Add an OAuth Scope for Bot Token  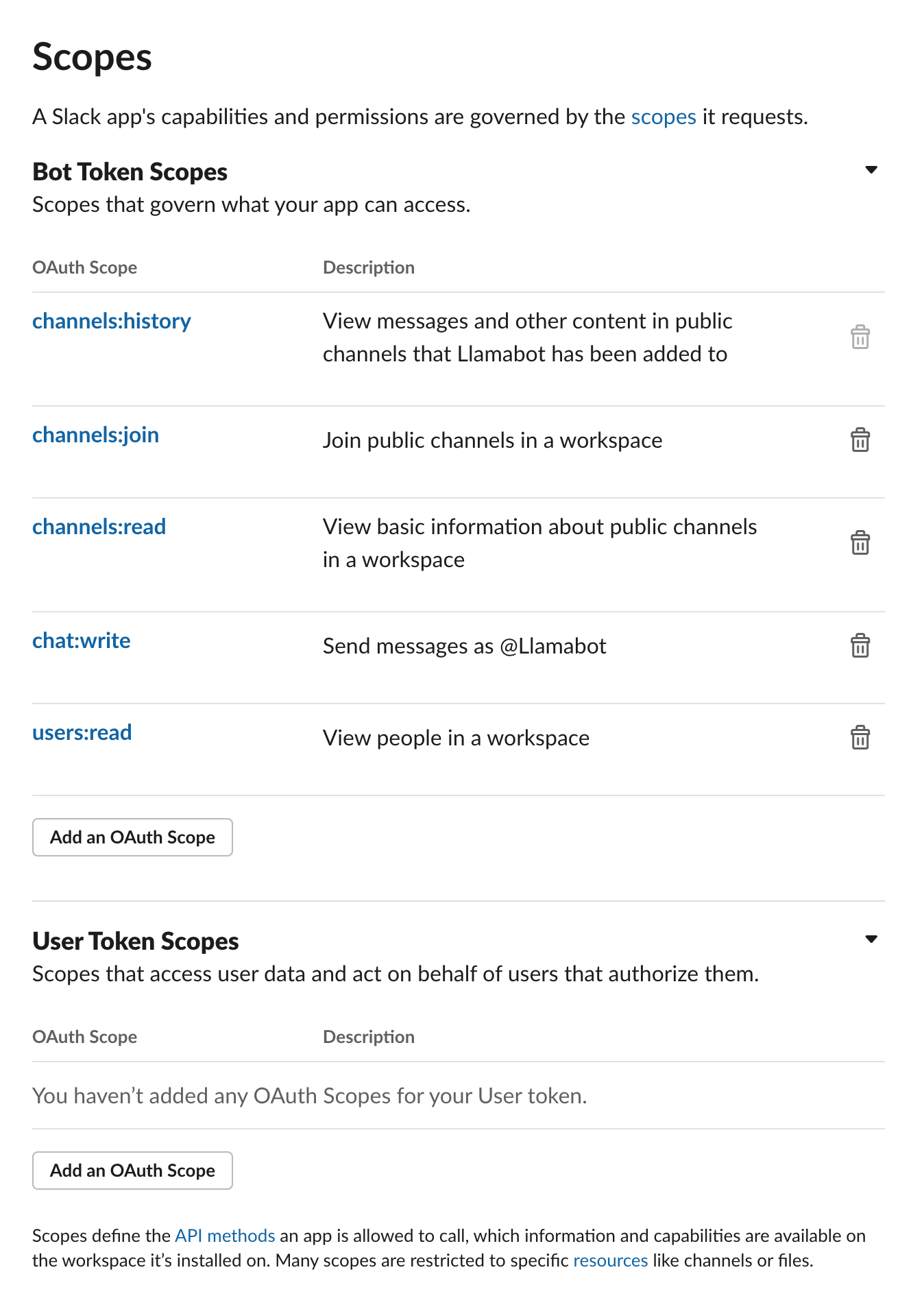point(132,837)
